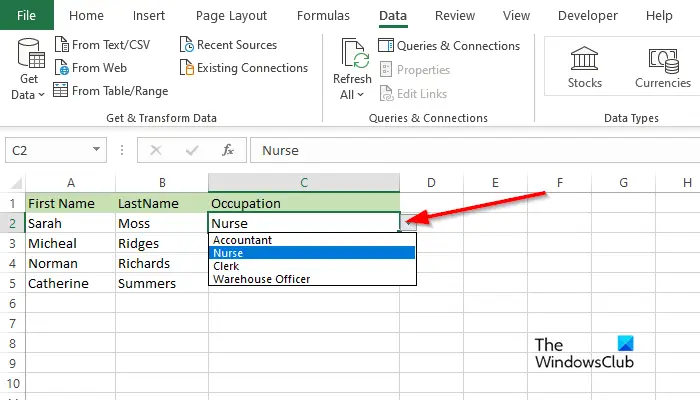Click inside the formula bar
Viewport: 700px width, 400px height.
click(x=475, y=150)
